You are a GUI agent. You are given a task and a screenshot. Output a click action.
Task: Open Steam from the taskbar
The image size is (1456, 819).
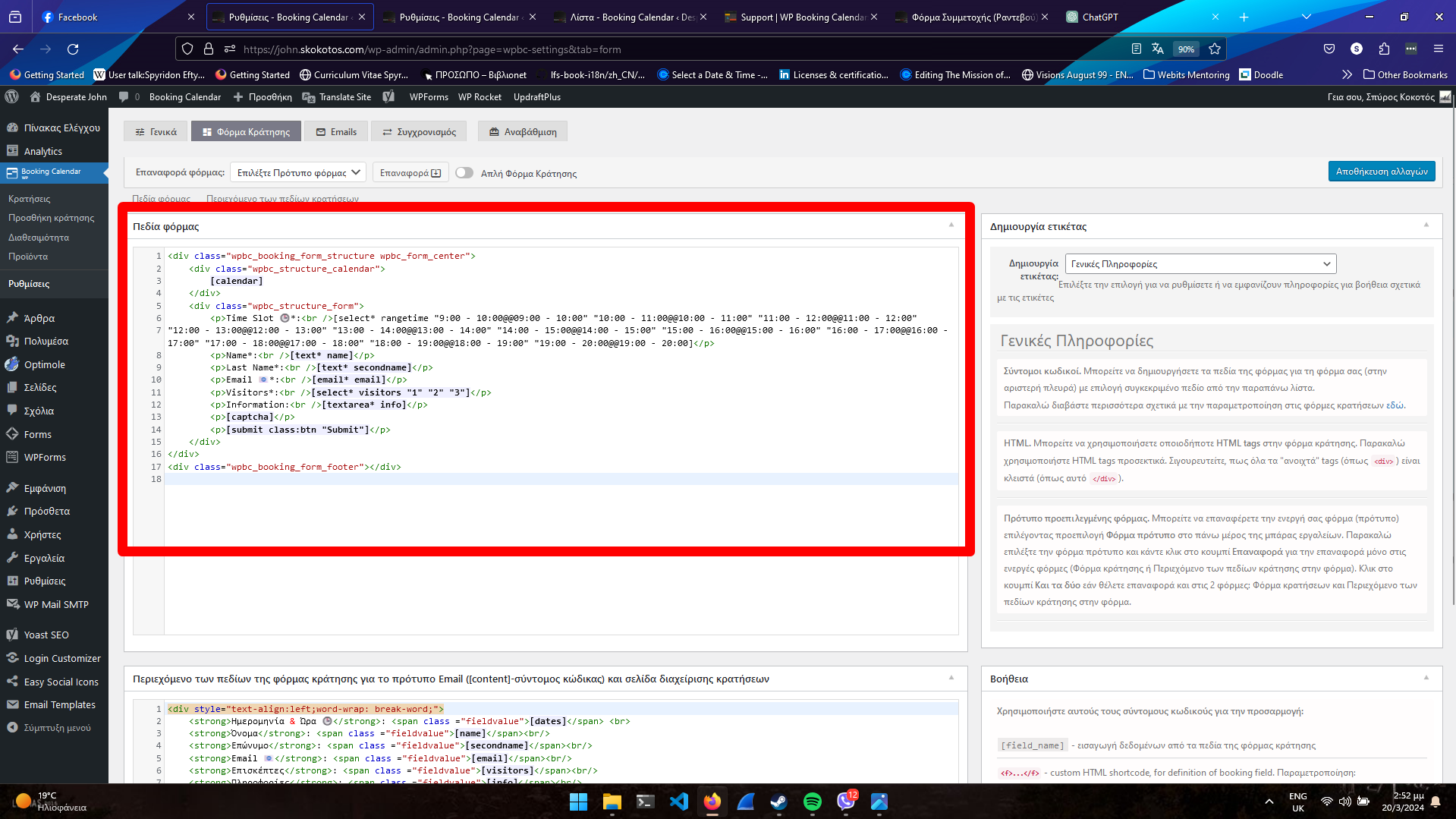tap(779, 802)
